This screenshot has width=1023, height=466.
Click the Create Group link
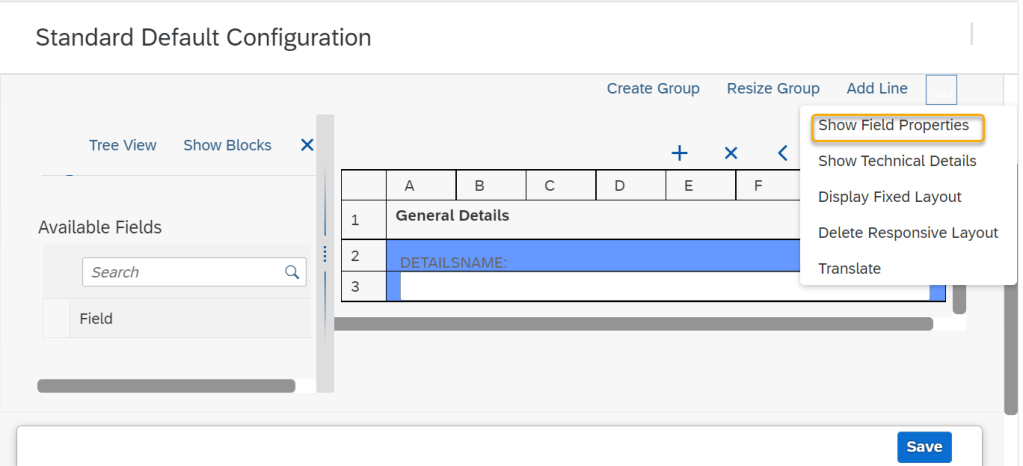(653, 89)
